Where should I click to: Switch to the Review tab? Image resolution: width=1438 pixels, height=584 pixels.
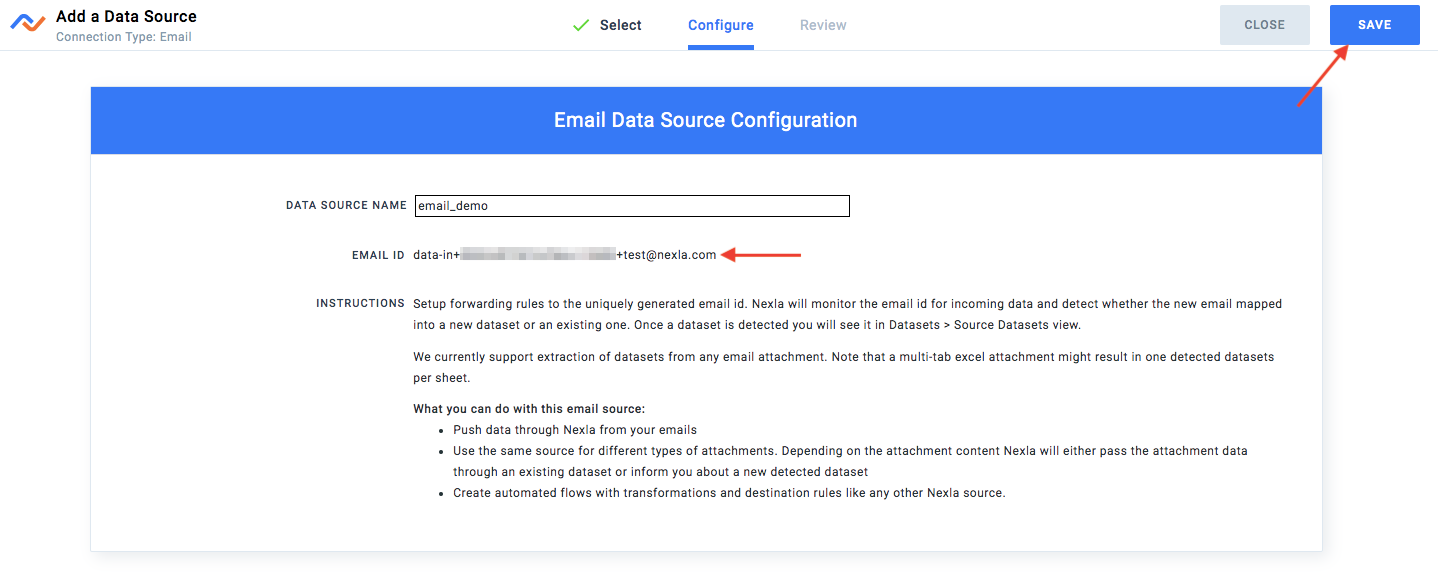(x=822, y=25)
